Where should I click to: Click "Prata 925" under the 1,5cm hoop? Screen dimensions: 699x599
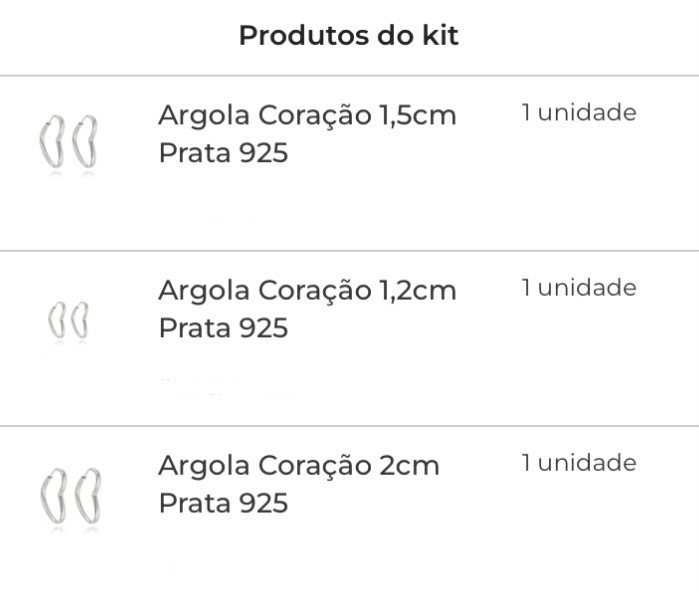coord(223,153)
